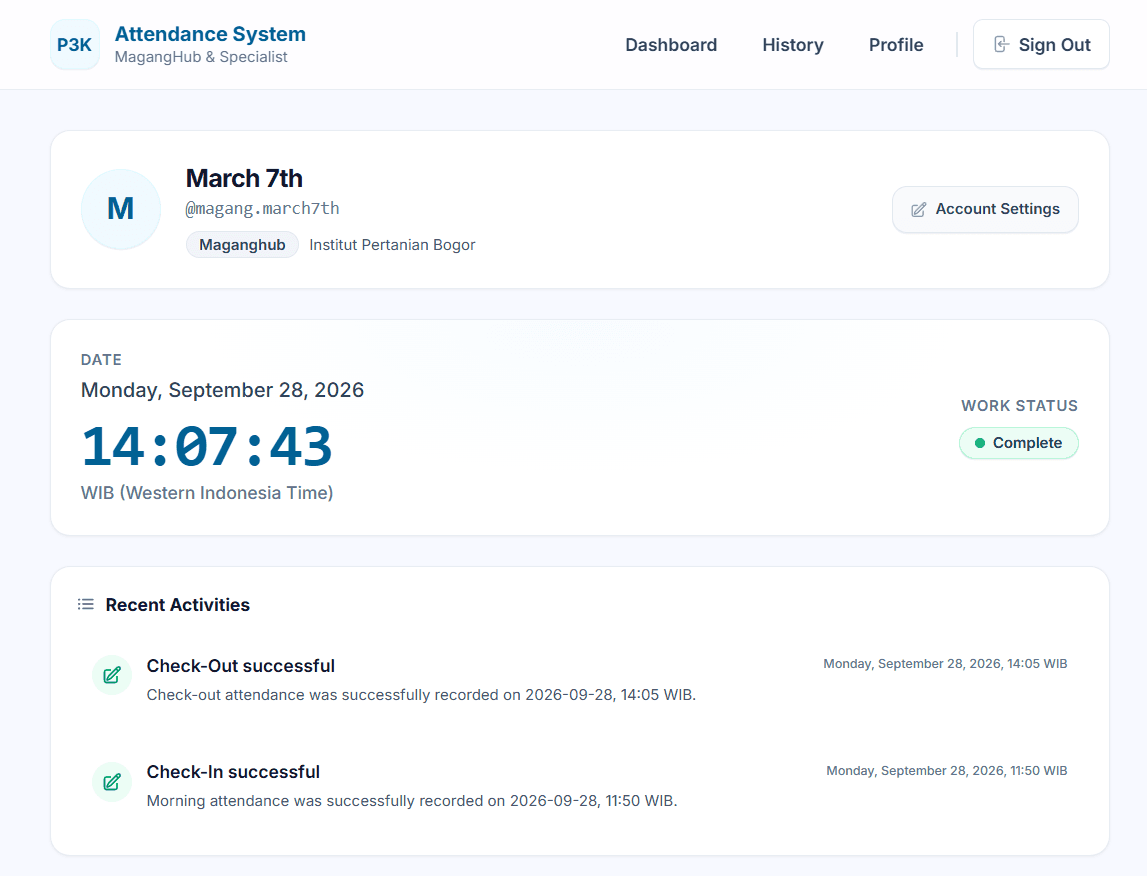Click the pencil icon in Account Settings

(918, 210)
